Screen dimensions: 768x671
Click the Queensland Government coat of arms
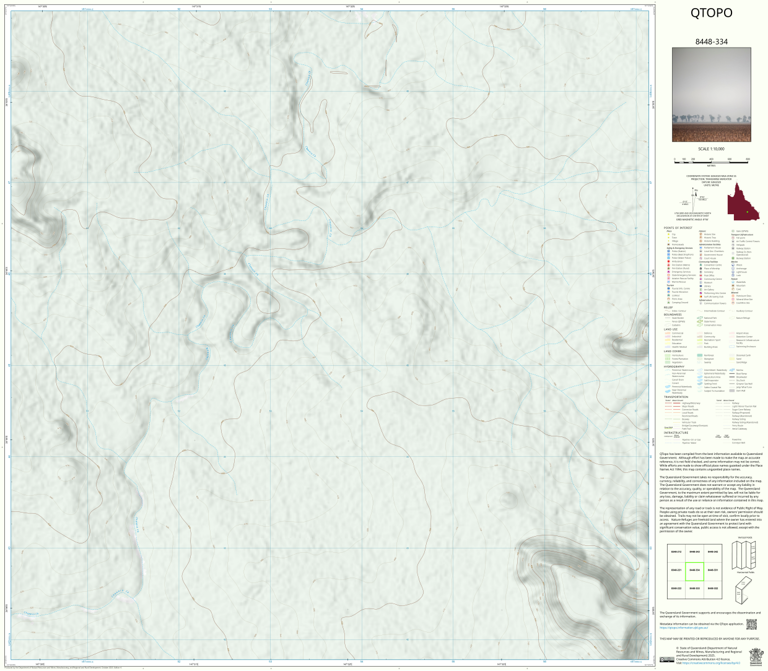756,657
